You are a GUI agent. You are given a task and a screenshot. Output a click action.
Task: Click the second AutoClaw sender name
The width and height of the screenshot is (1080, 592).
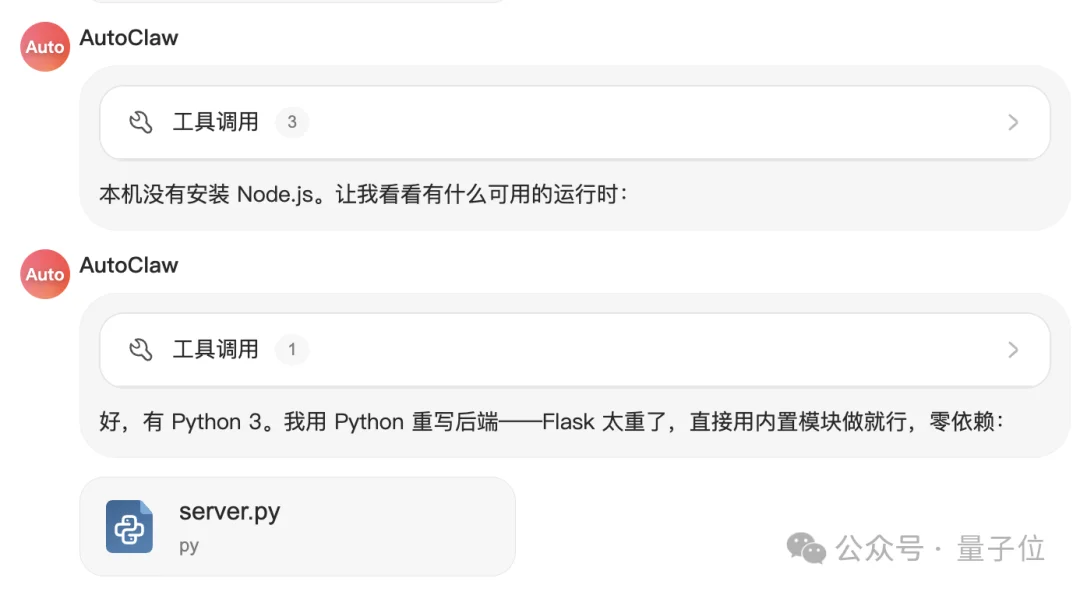click(129, 265)
